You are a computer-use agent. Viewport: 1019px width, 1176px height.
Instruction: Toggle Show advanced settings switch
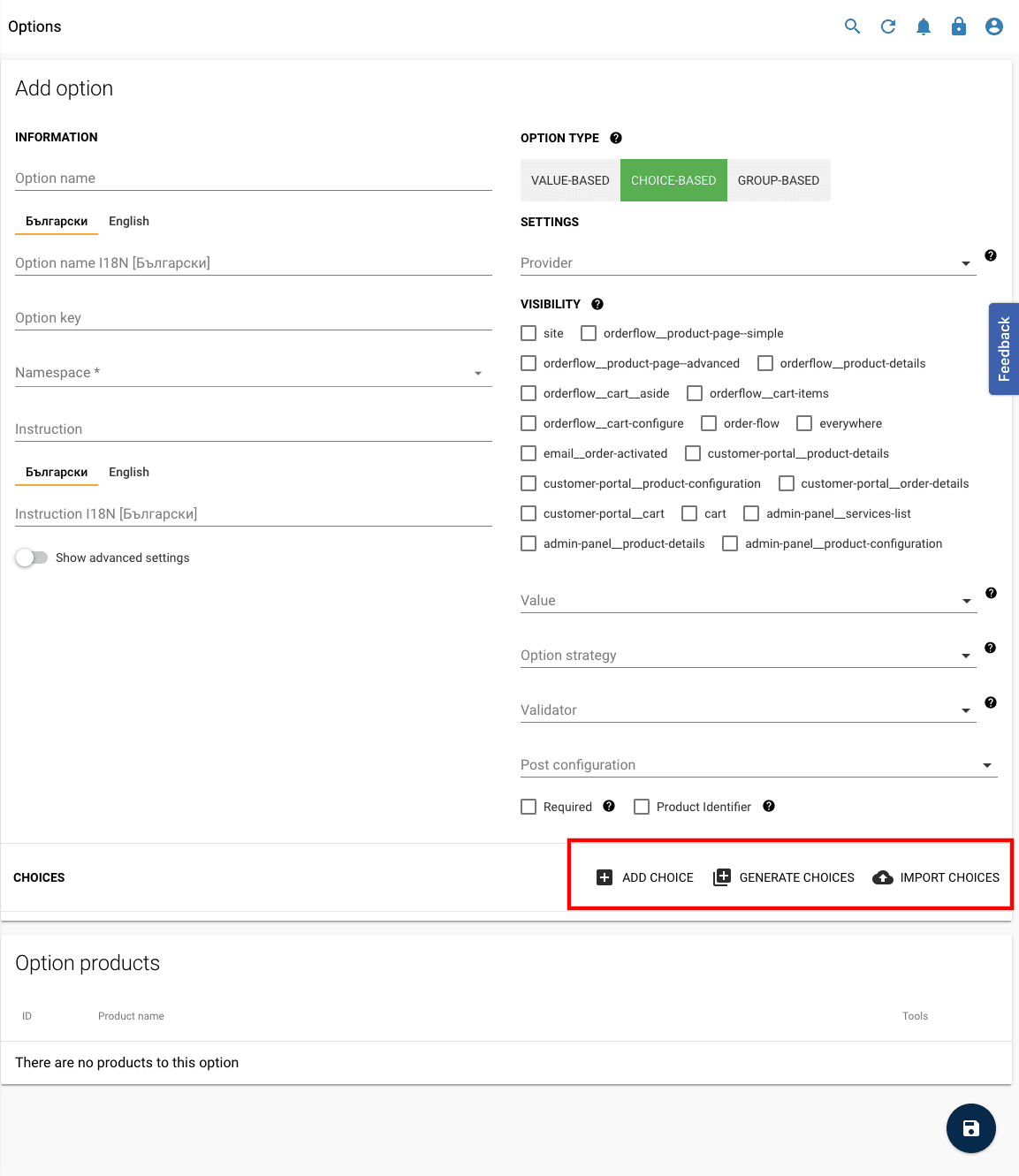31,558
